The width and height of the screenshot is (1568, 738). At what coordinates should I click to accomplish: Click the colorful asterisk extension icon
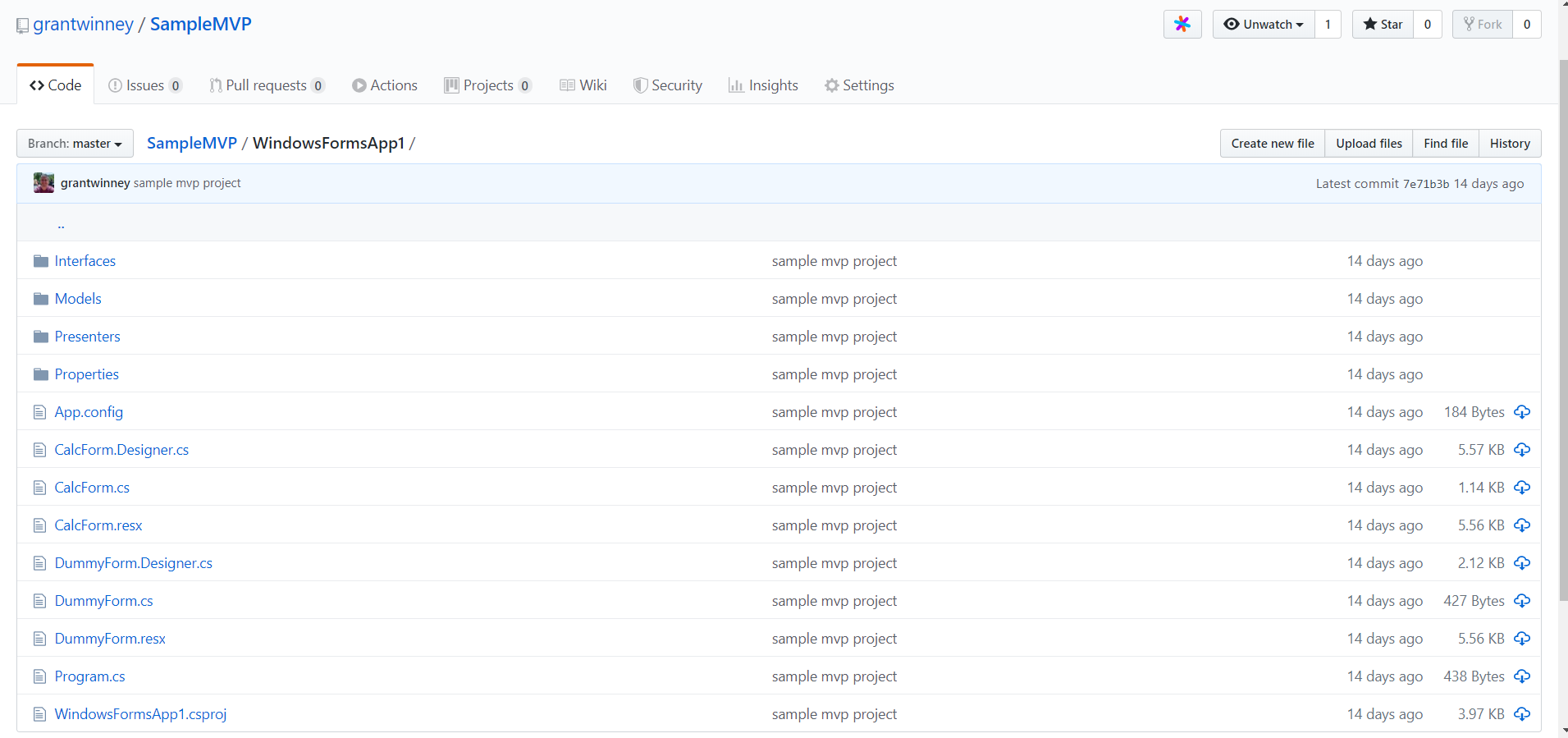pyautogui.click(x=1182, y=25)
